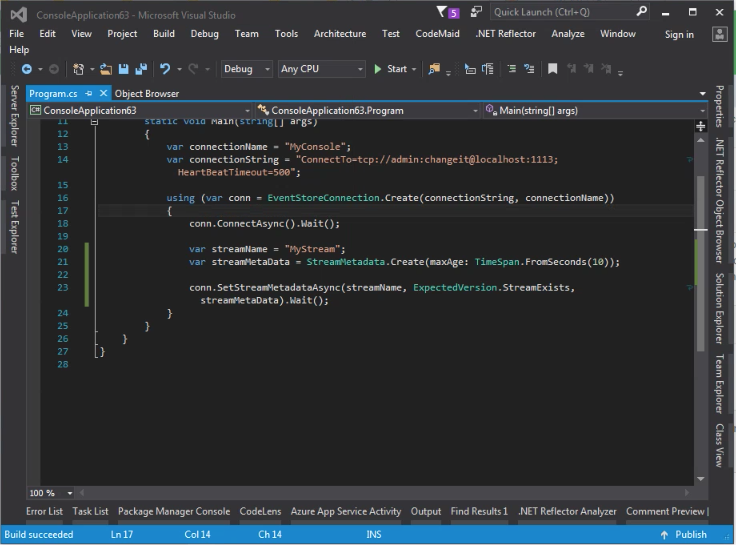Viewport: 736px width, 545px height.
Task: Click the Sign in link
Action: coord(679,34)
